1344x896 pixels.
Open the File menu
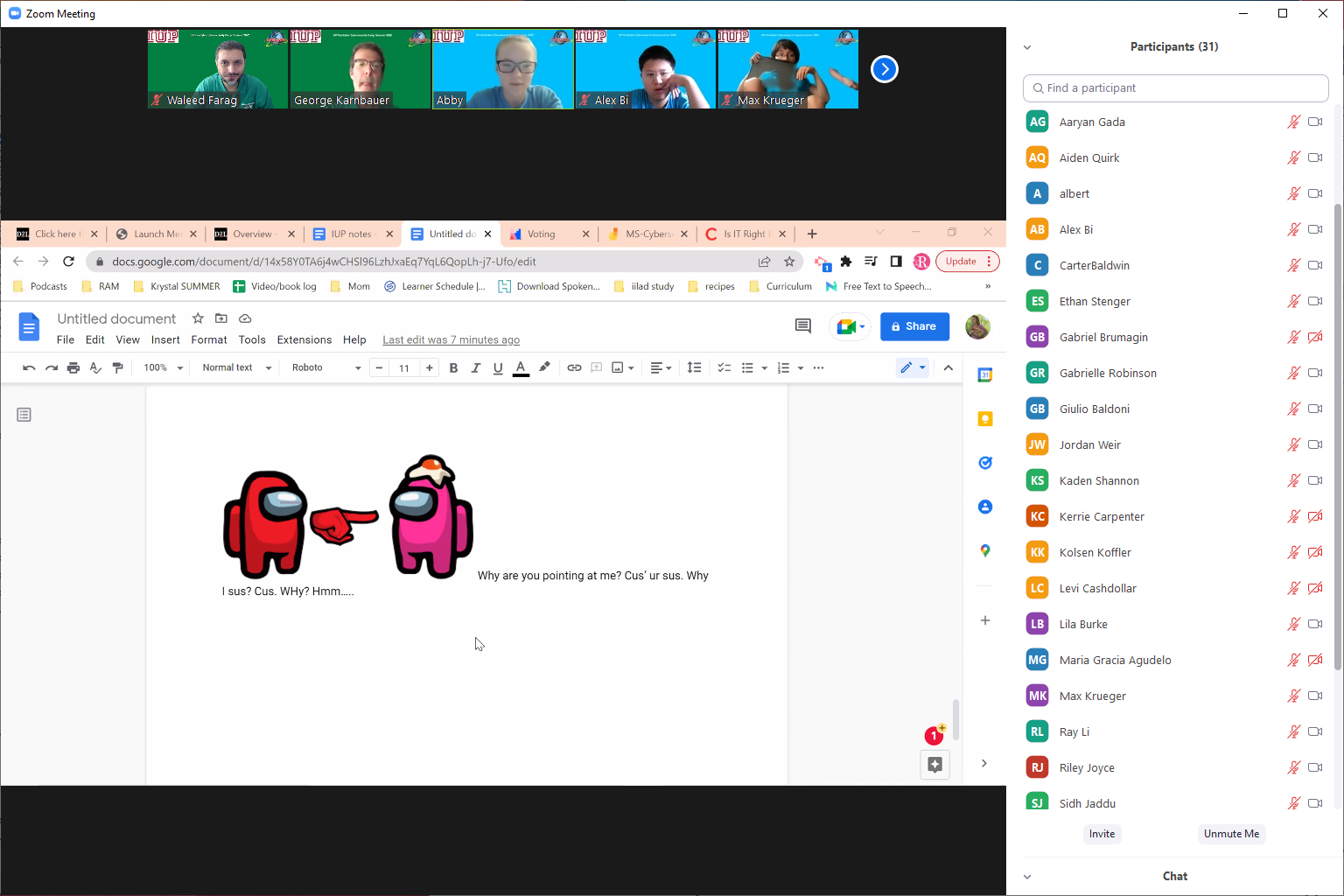(x=66, y=339)
